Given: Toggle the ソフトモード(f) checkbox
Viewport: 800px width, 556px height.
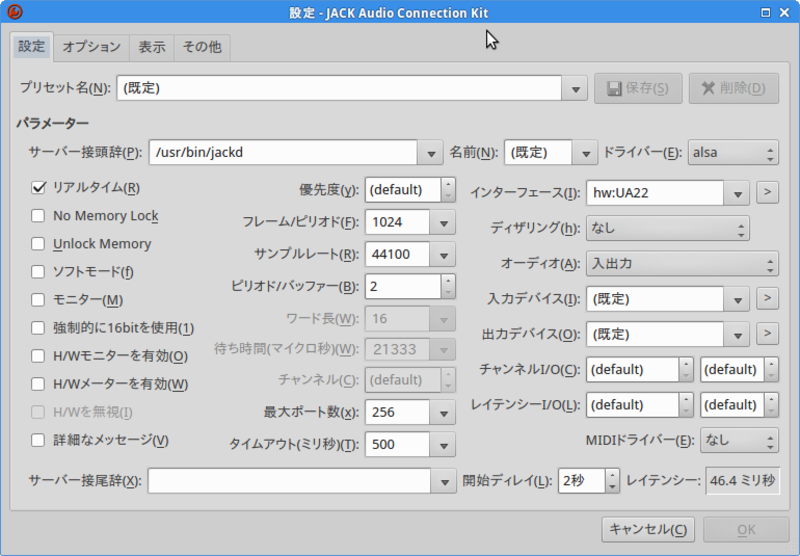Looking at the screenshot, I should point(38,272).
